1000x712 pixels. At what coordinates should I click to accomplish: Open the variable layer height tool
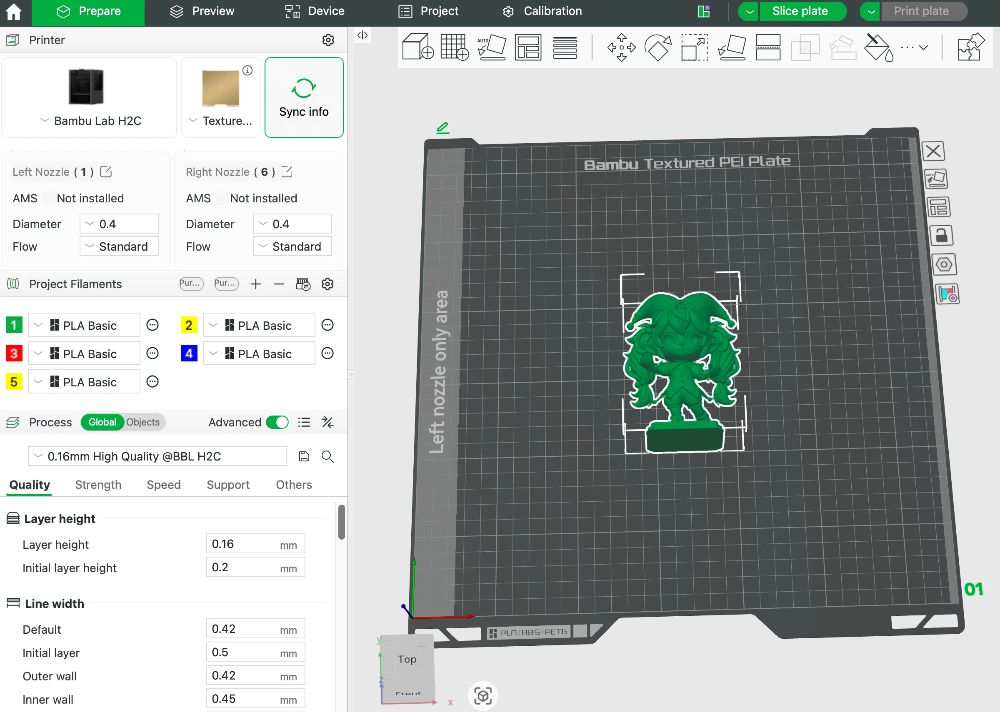click(564, 48)
